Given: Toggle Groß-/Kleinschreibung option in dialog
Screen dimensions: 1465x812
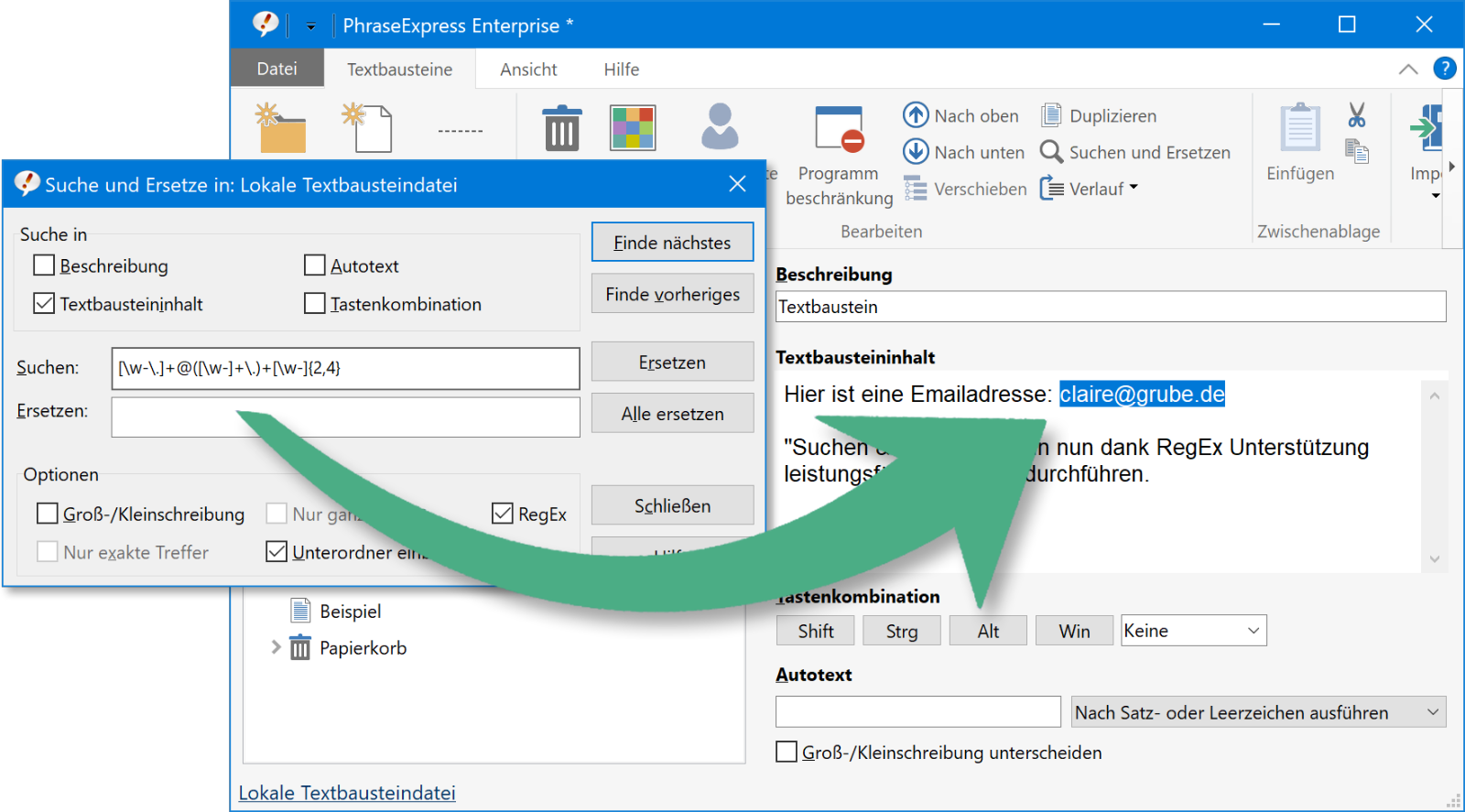Looking at the screenshot, I should (48, 514).
